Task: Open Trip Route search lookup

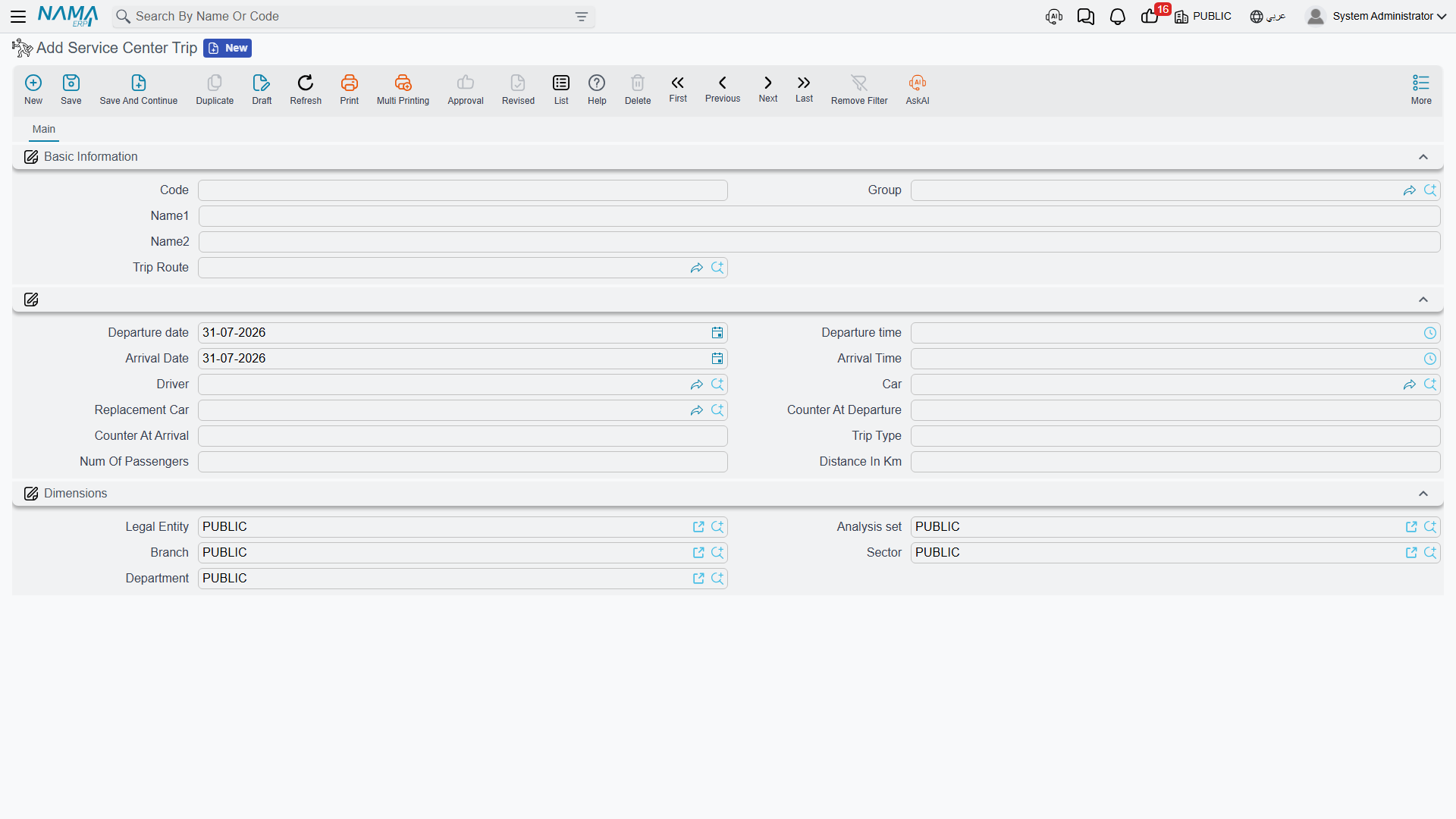Action: click(x=717, y=268)
